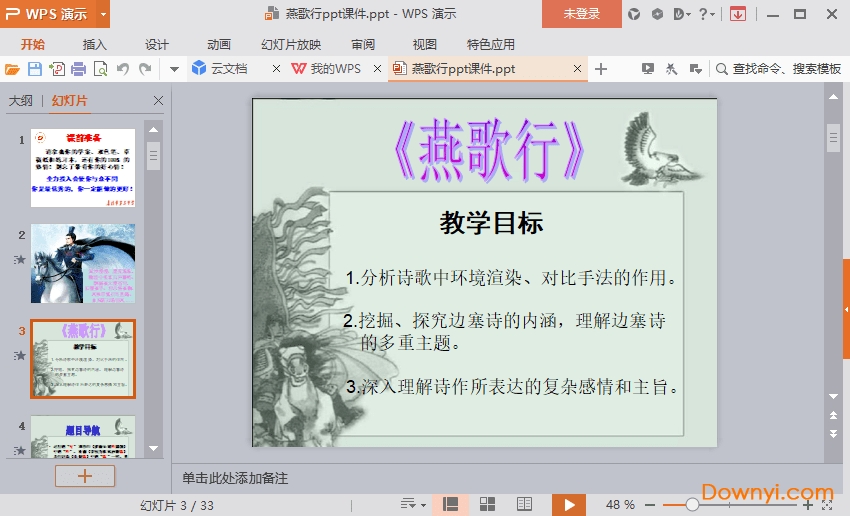Open the 视图 ribbon tab

pos(424,44)
